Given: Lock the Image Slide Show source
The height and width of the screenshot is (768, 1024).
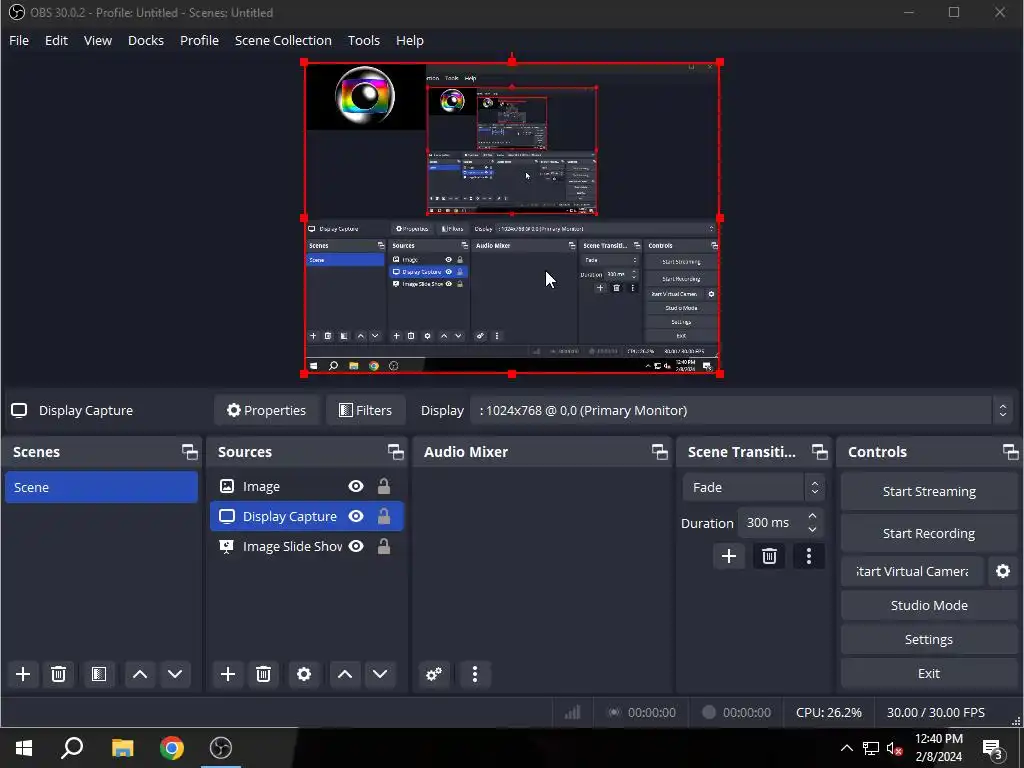Looking at the screenshot, I should click(x=384, y=546).
